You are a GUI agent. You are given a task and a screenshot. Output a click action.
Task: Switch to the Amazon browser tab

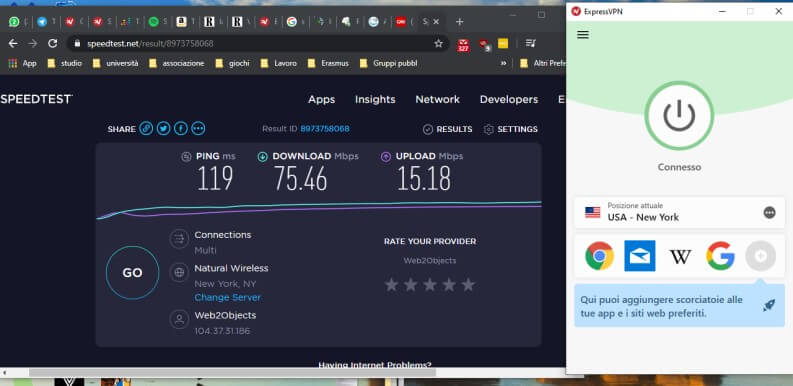pyautogui.click(x=181, y=22)
